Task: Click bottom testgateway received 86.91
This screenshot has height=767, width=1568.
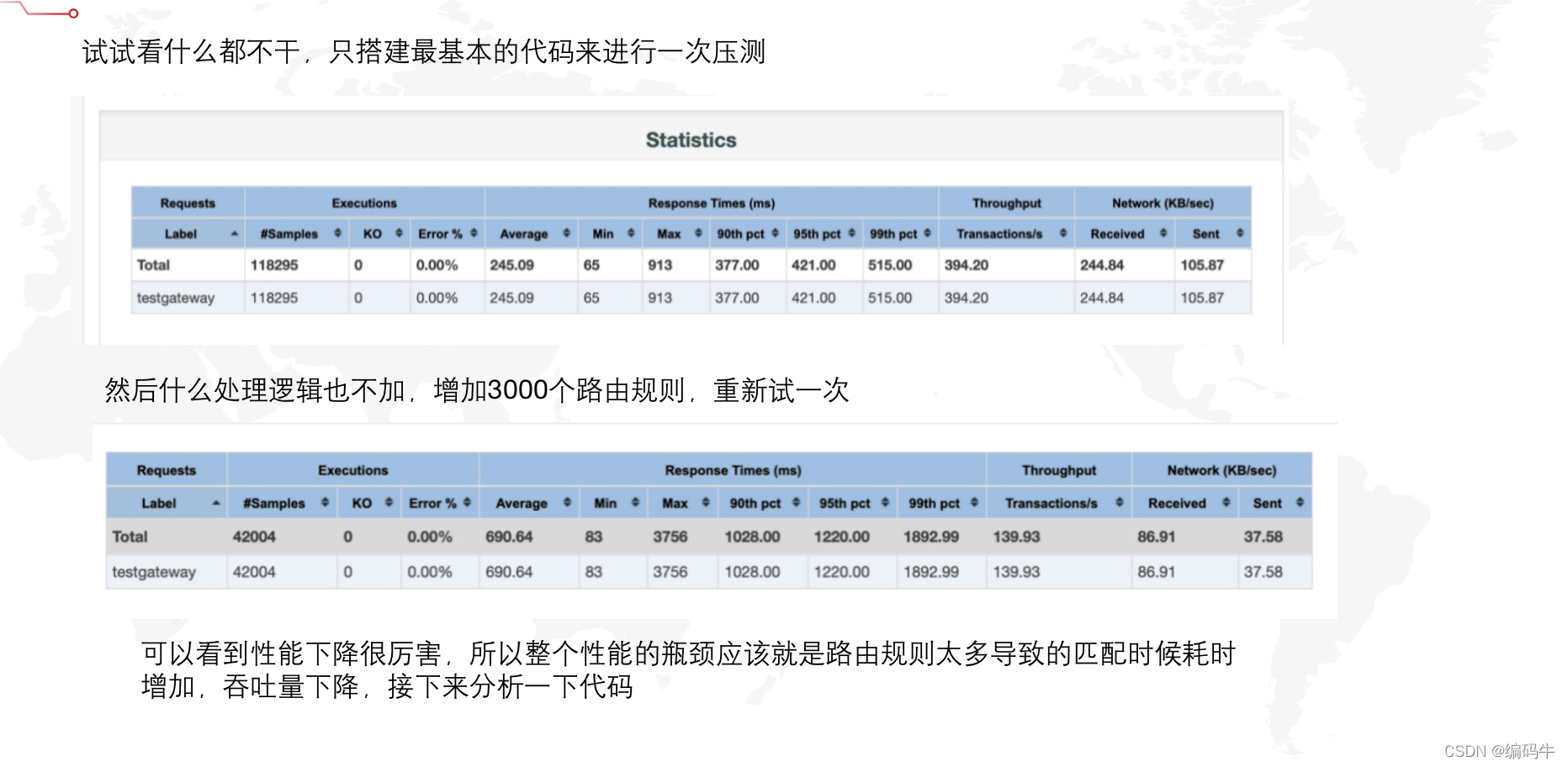Action: pyautogui.click(x=1157, y=572)
